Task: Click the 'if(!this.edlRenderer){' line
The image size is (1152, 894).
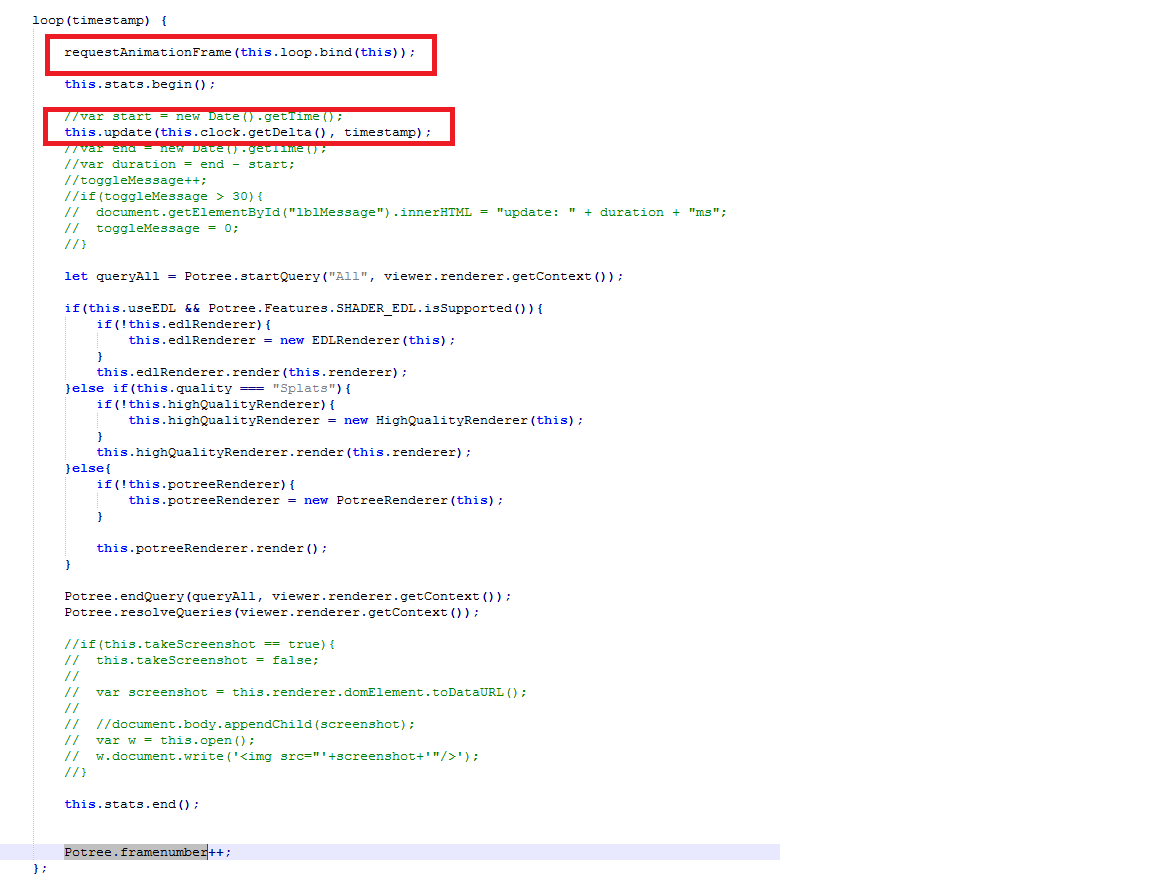Action: (184, 325)
